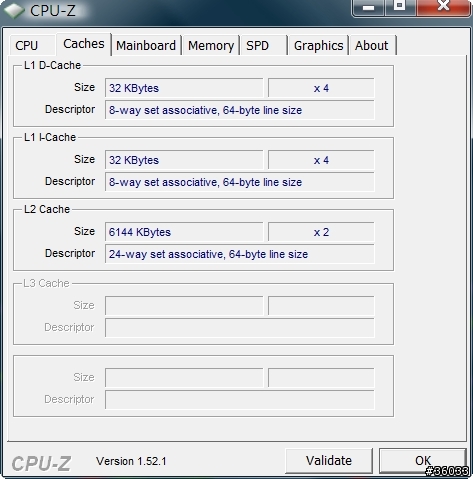Click the L1 D-Cache group label

[52, 65]
